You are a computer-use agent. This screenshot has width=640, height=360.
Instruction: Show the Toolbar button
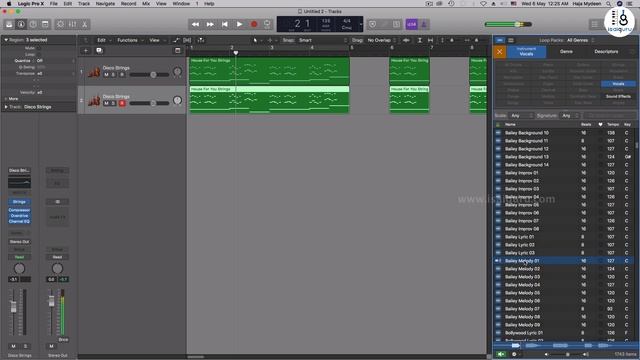(x=45, y=24)
